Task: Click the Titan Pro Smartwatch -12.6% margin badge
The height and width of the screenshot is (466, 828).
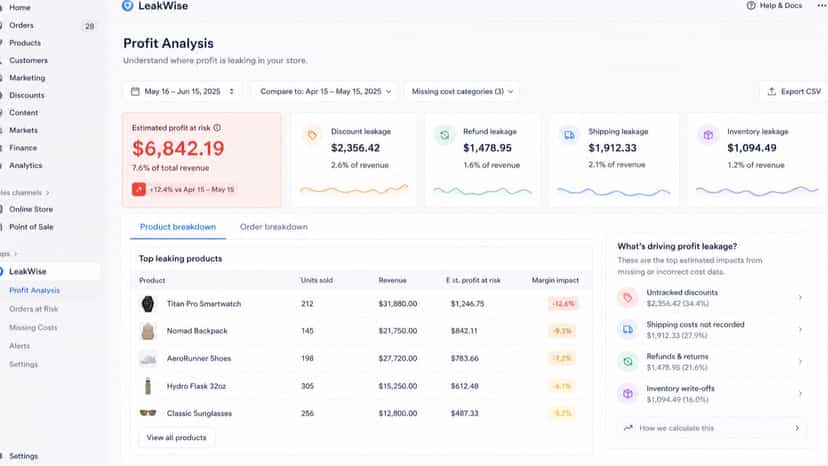Action: [x=563, y=304]
